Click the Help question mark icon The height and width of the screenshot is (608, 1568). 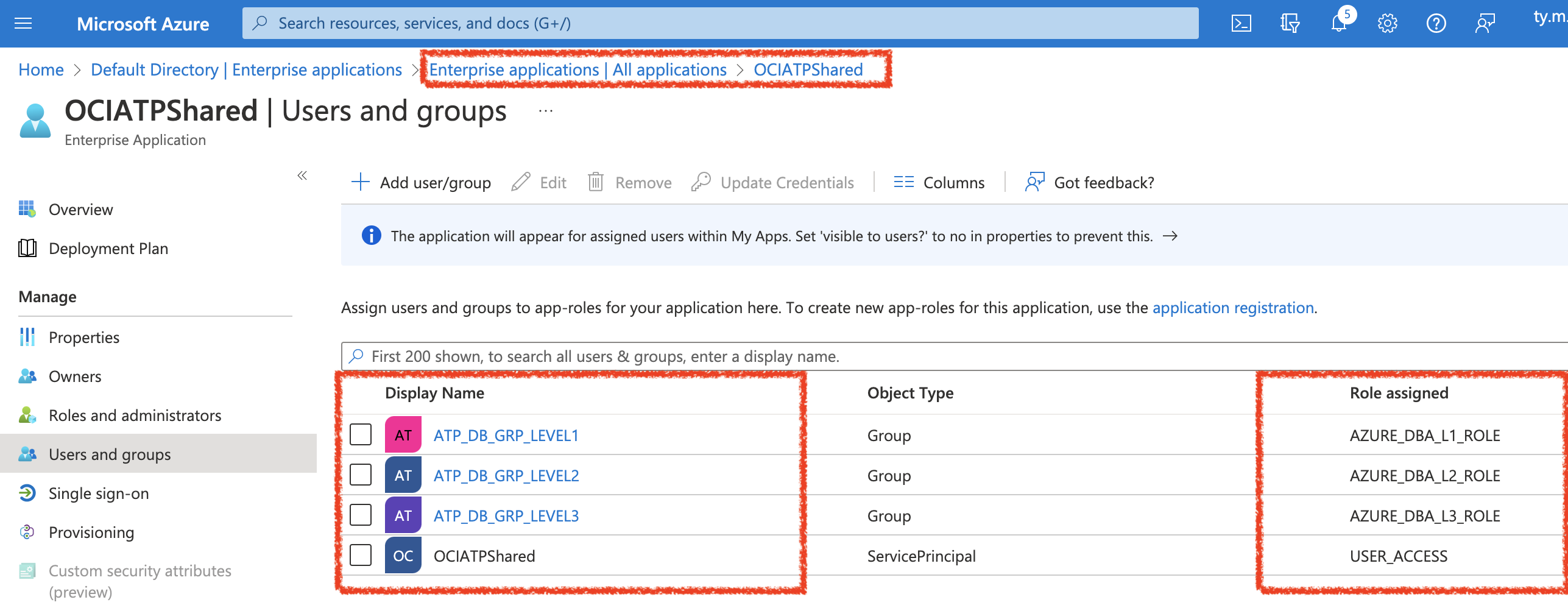(x=1436, y=24)
